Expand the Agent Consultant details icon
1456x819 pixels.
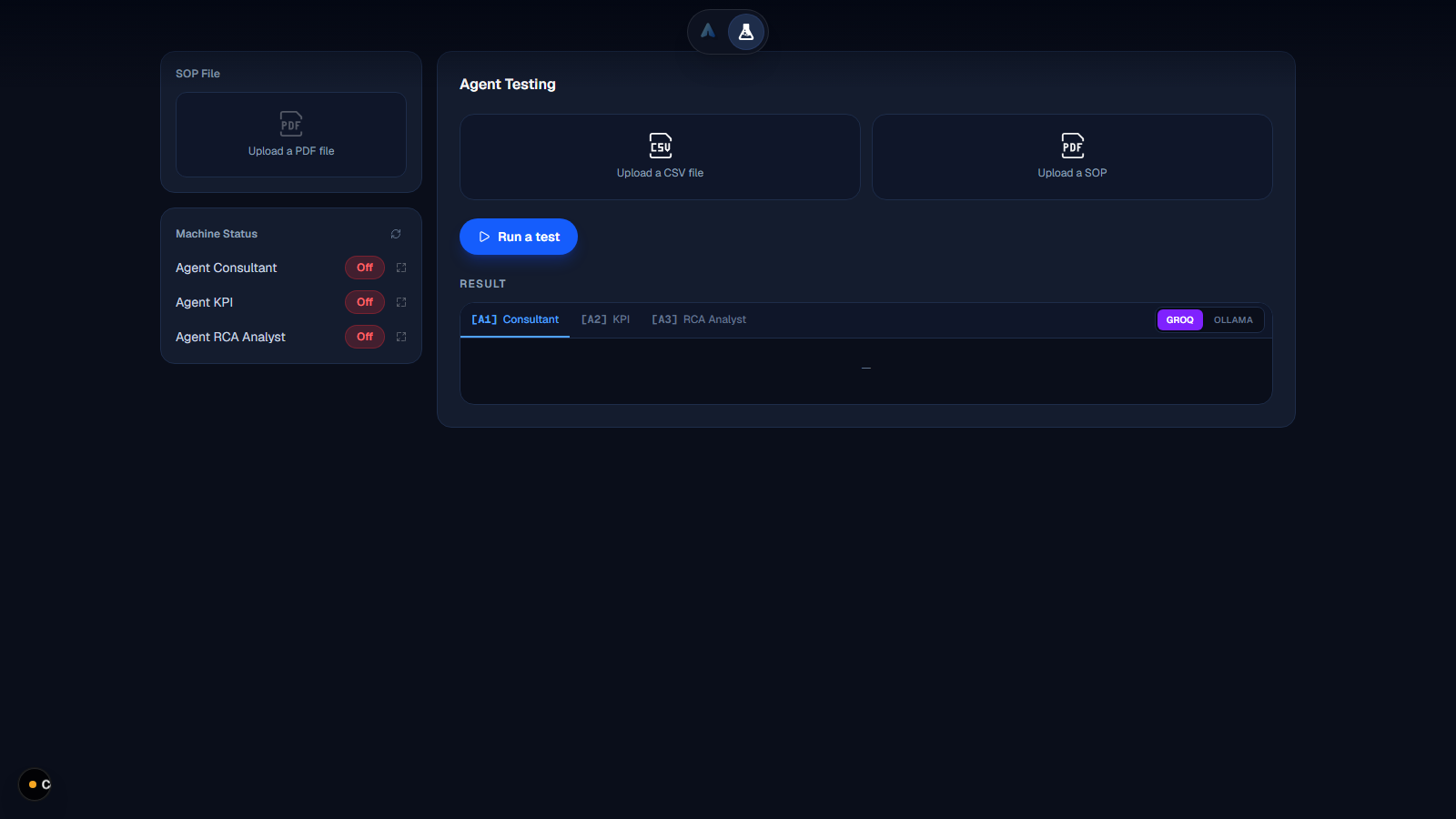[x=401, y=268]
